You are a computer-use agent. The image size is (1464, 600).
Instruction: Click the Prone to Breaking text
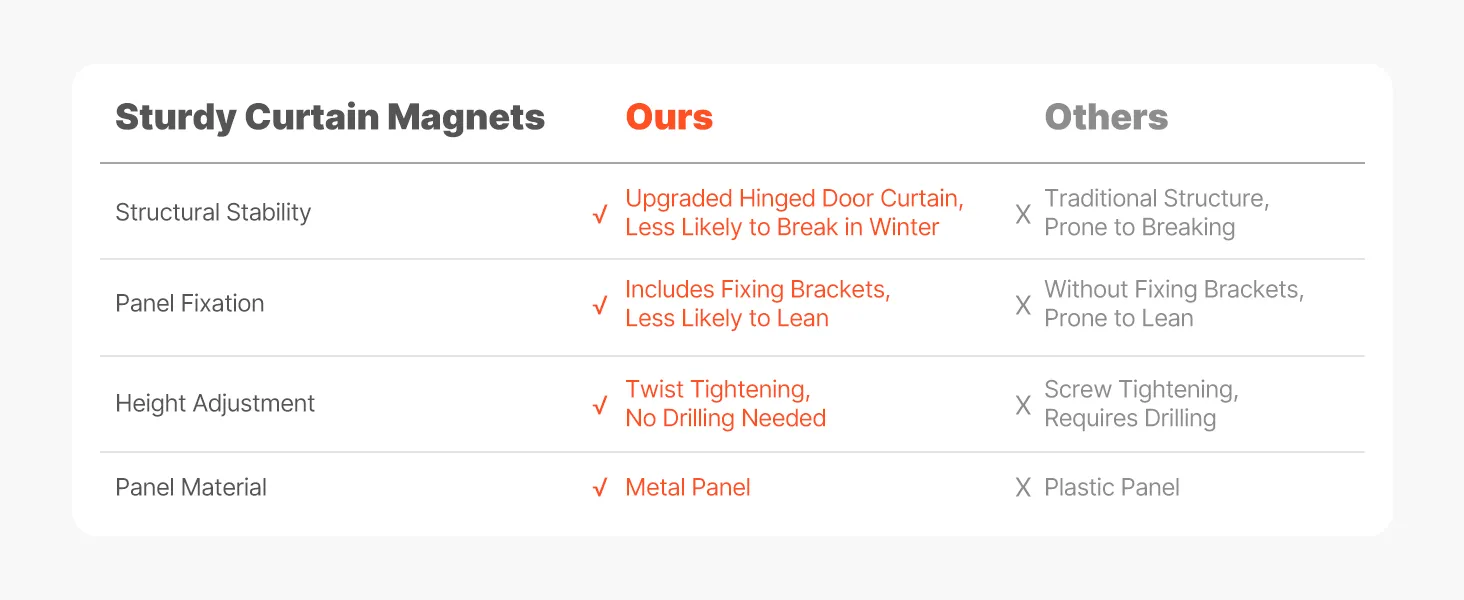coord(1139,227)
